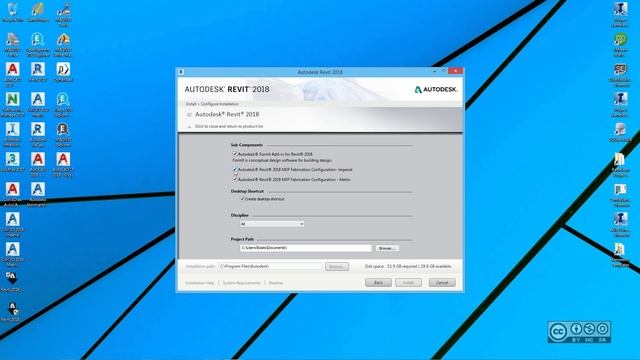Open the Readme link
Screen dimensions: 640x360
[276, 283]
